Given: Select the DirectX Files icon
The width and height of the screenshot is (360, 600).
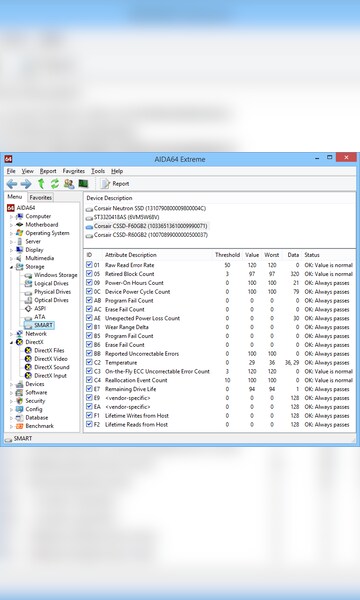Looking at the screenshot, I should pos(28,351).
